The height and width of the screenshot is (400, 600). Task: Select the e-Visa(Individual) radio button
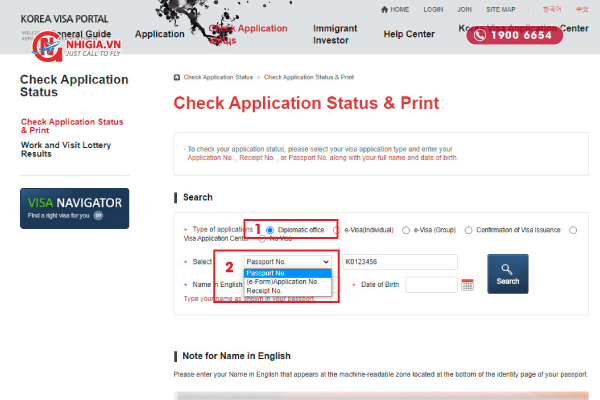tap(337, 230)
